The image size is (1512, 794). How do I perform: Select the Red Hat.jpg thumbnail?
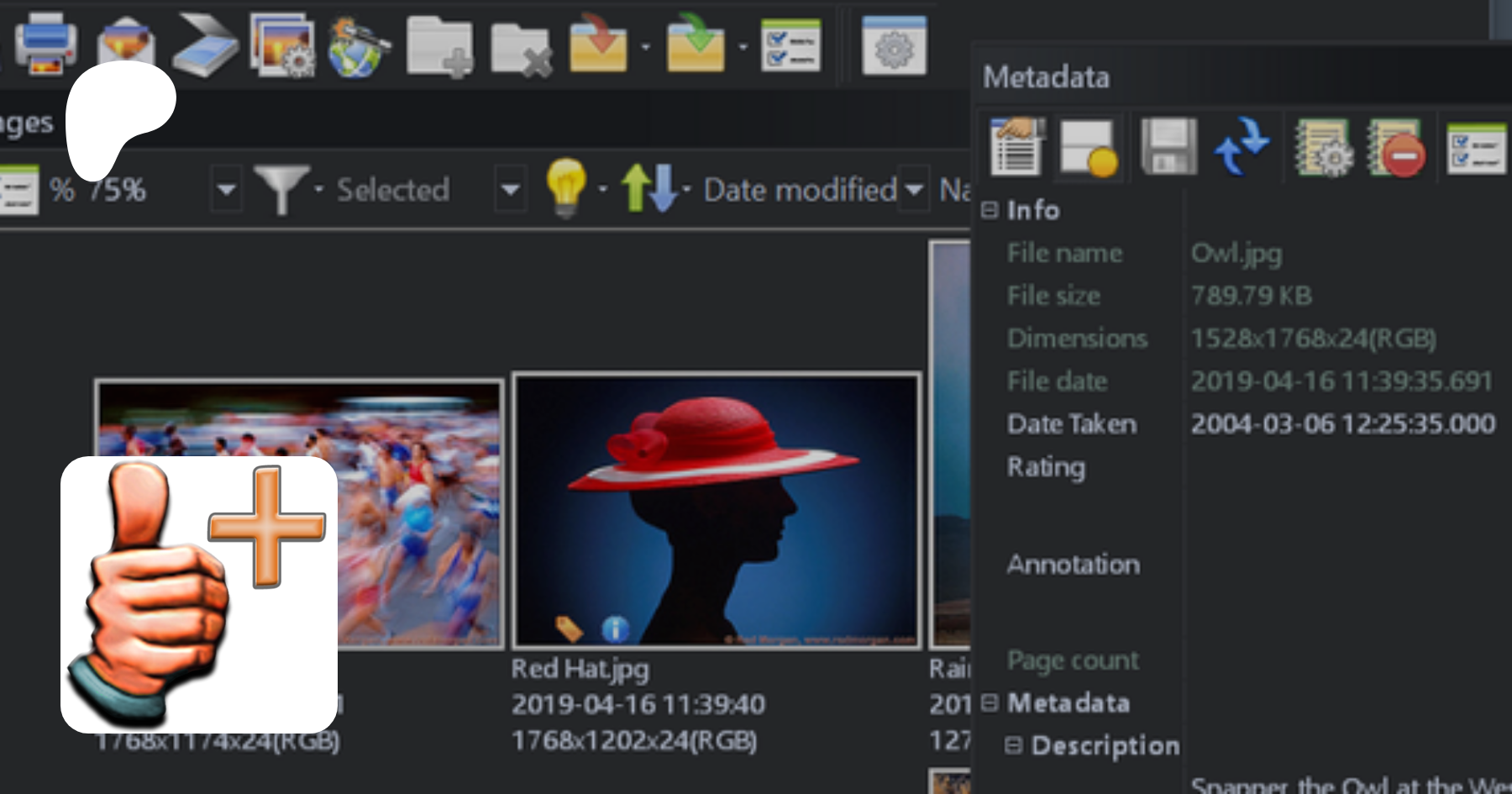pos(717,511)
